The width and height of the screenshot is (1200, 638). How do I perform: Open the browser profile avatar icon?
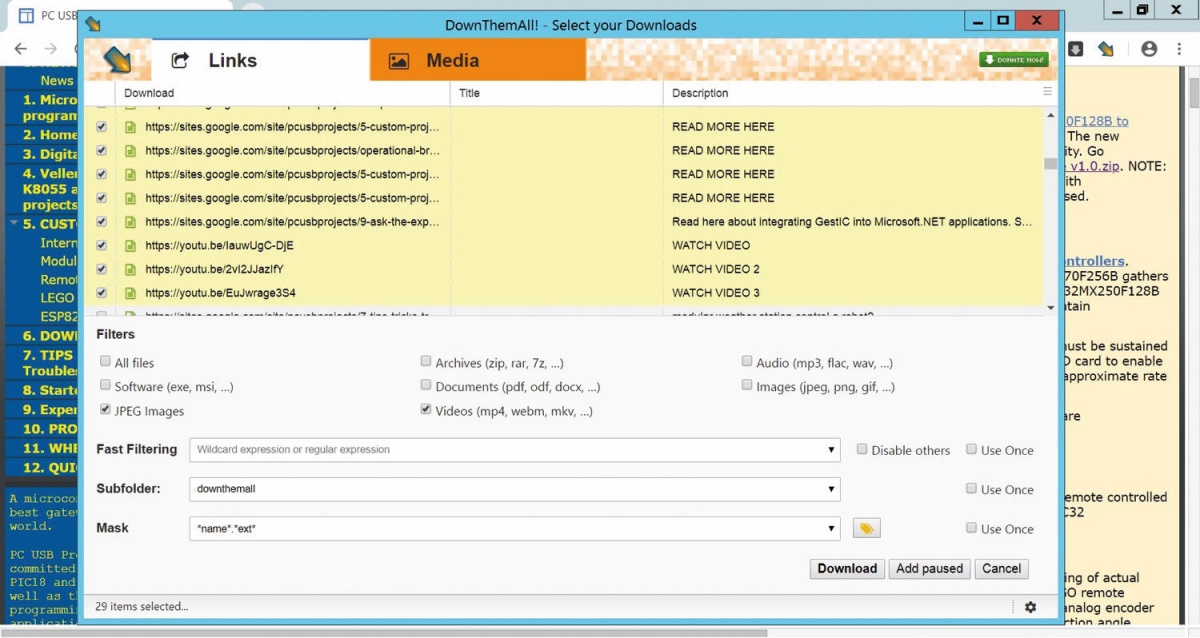pyautogui.click(x=1149, y=48)
